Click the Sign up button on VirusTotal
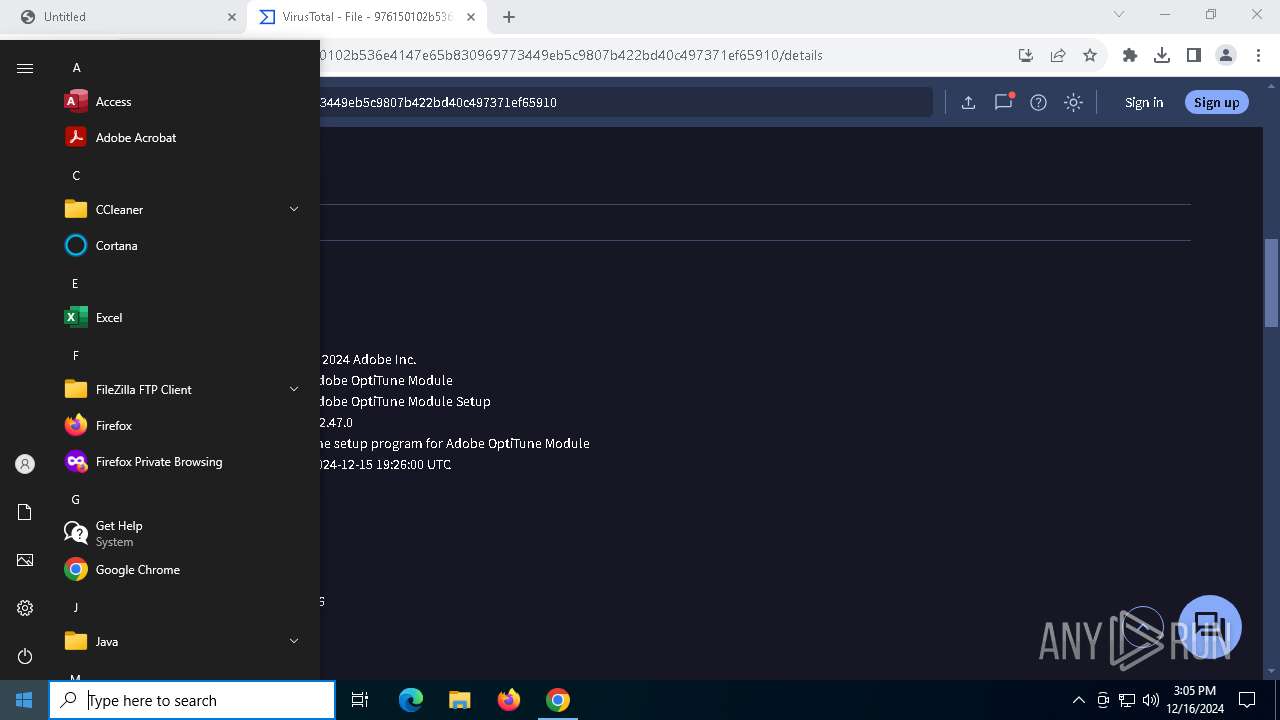Viewport: 1280px width, 720px height. [x=1216, y=102]
